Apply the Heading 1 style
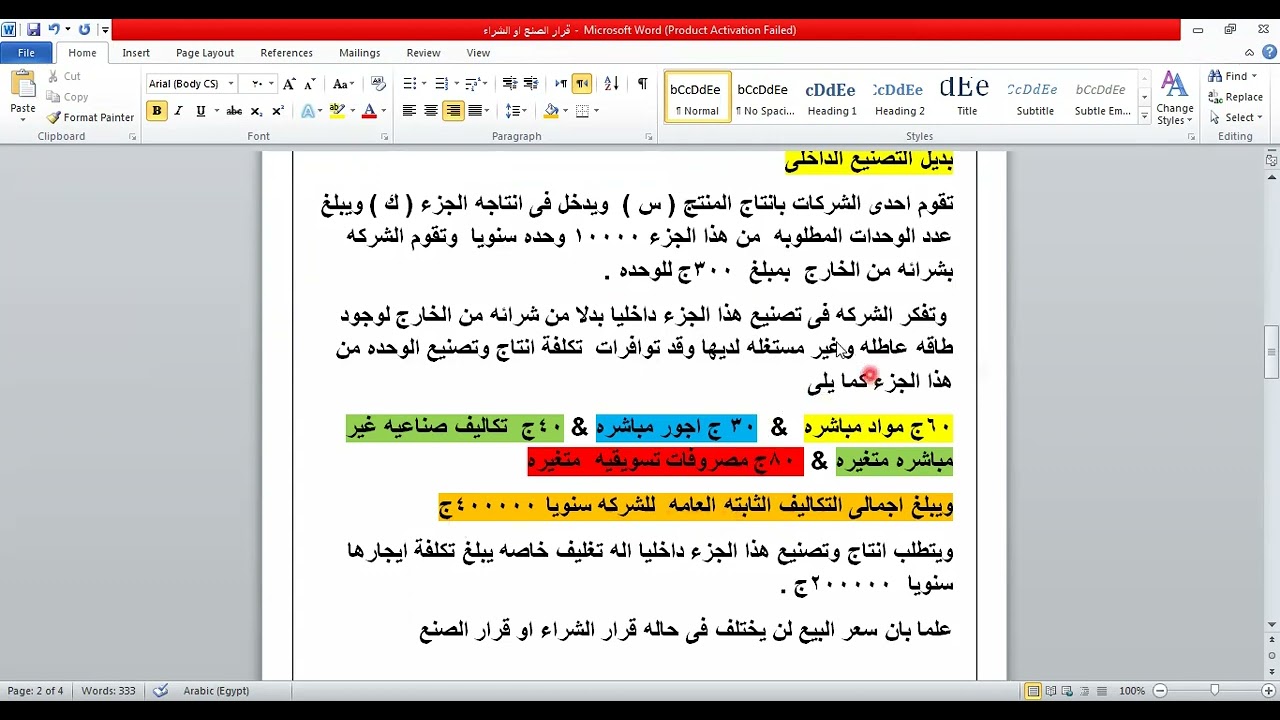The height and width of the screenshot is (720, 1280). 831,97
